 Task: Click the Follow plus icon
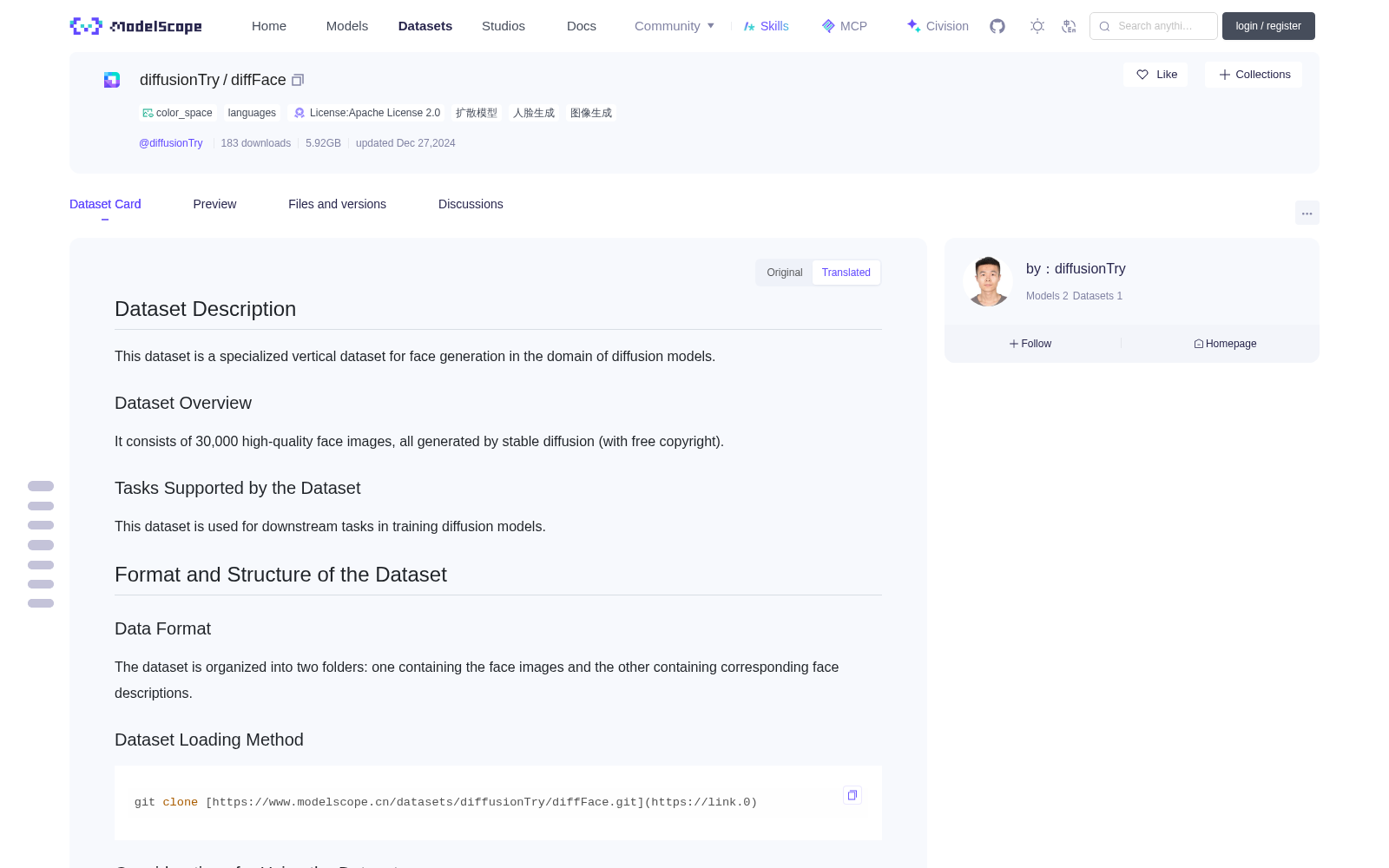[1014, 344]
